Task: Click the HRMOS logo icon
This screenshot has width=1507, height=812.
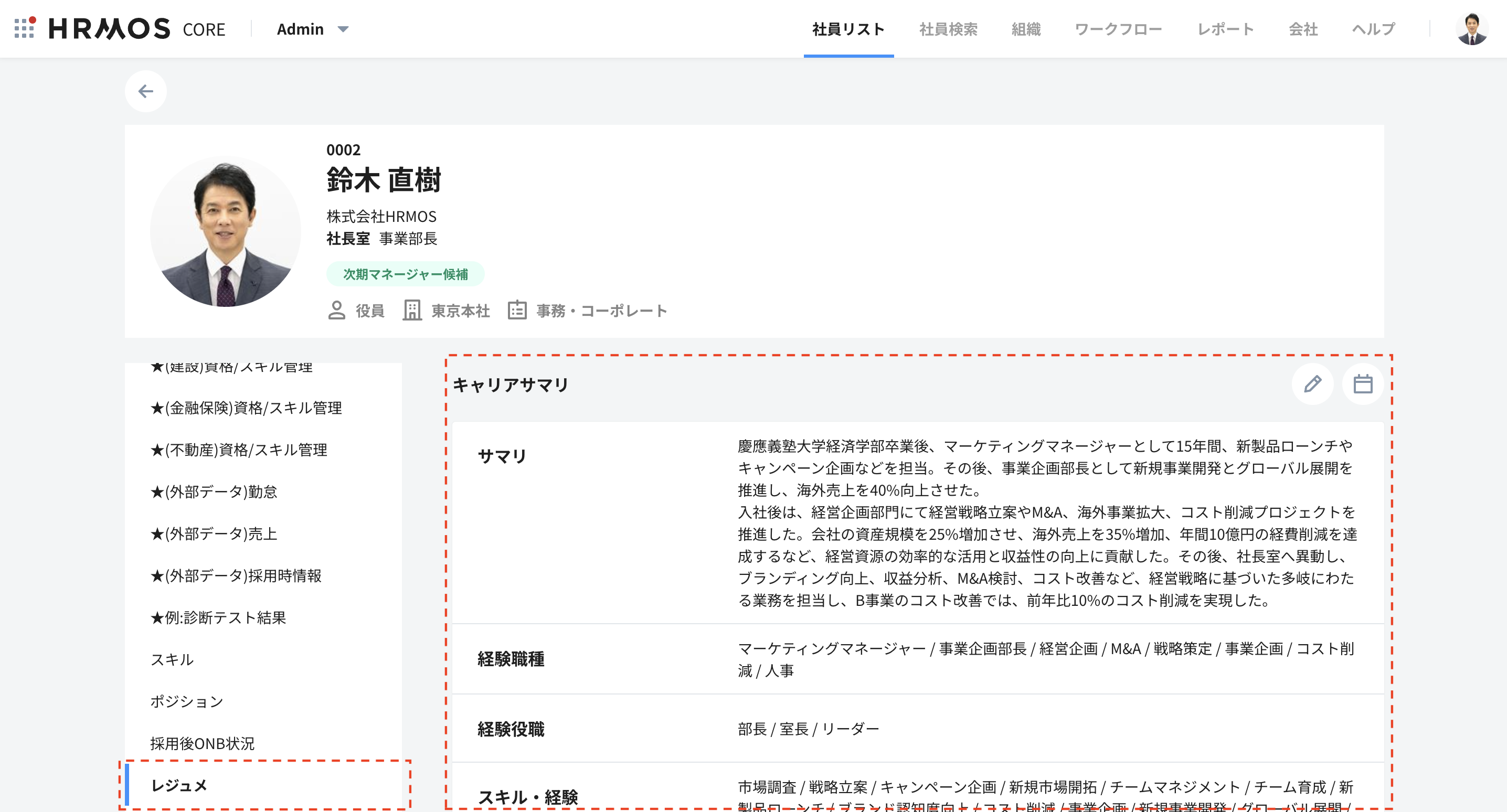Action: click(x=25, y=28)
